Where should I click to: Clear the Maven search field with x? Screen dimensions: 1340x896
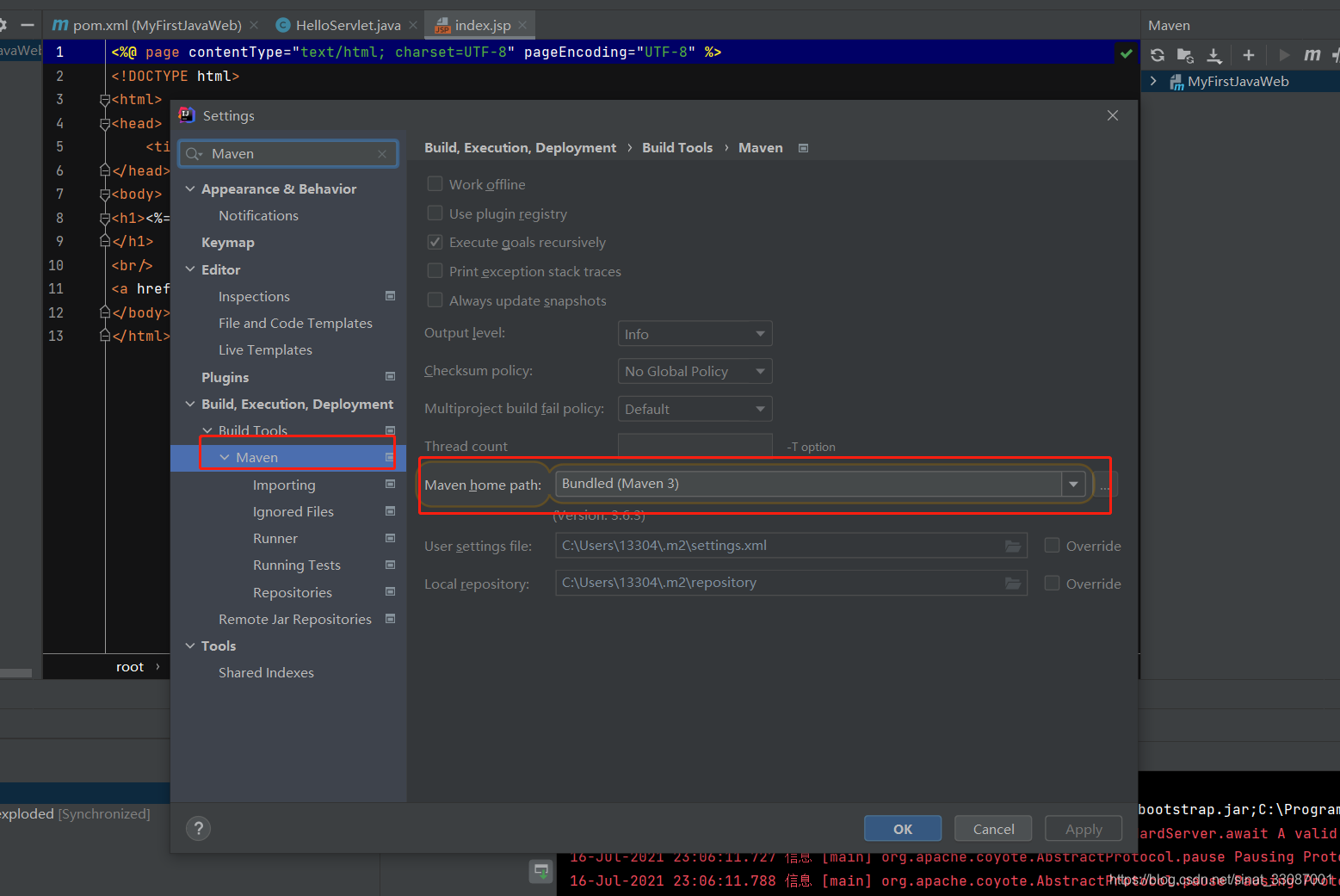(x=382, y=154)
